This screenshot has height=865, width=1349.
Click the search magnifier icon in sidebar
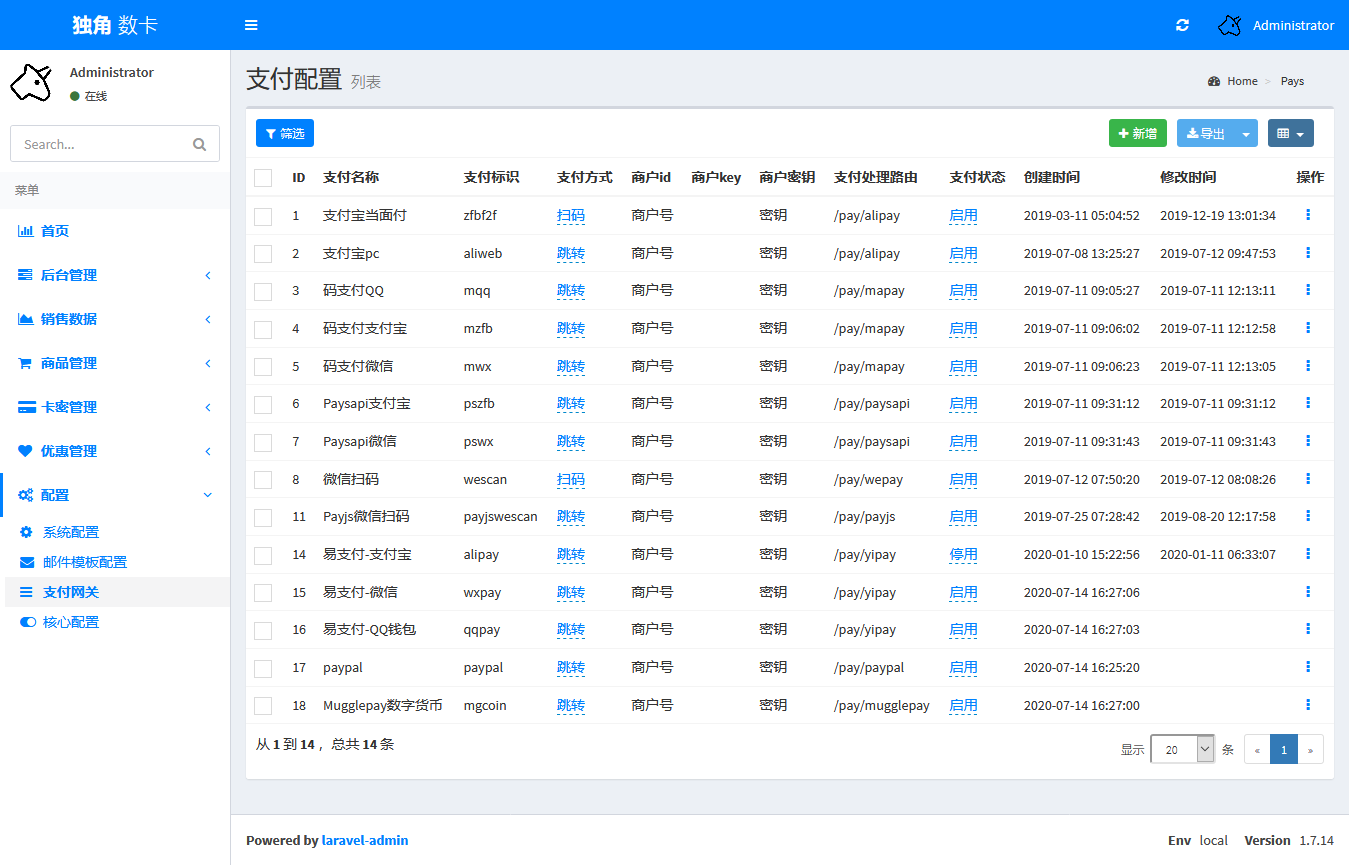(x=200, y=144)
